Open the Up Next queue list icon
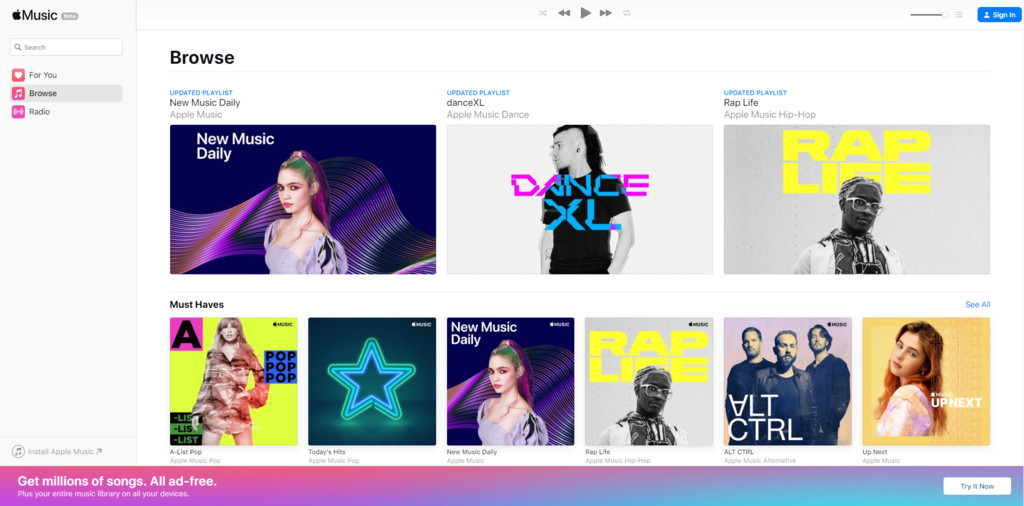The width and height of the screenshot is (1024, 506). (959, 15)
